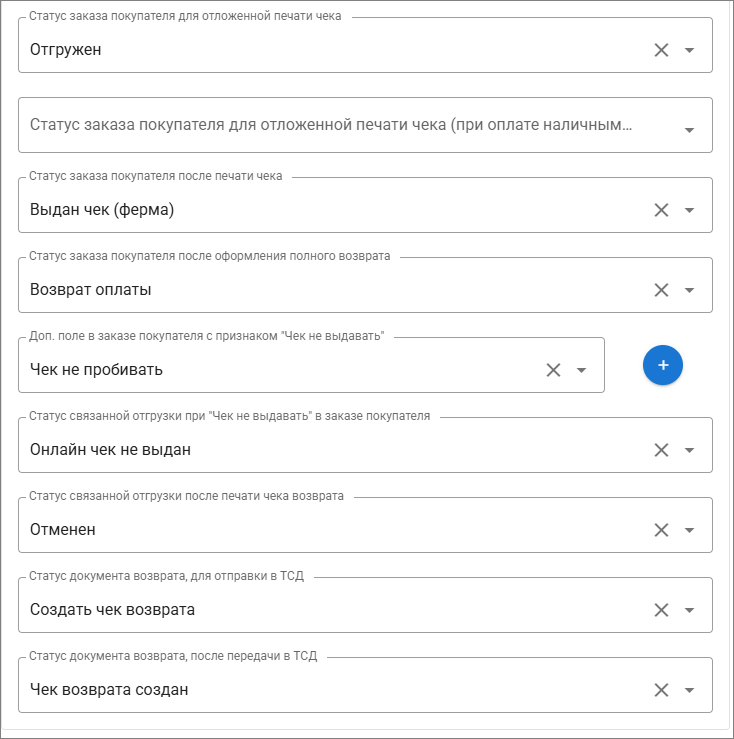Clear the 'Создать чек возврата' value

click(661, 610)
